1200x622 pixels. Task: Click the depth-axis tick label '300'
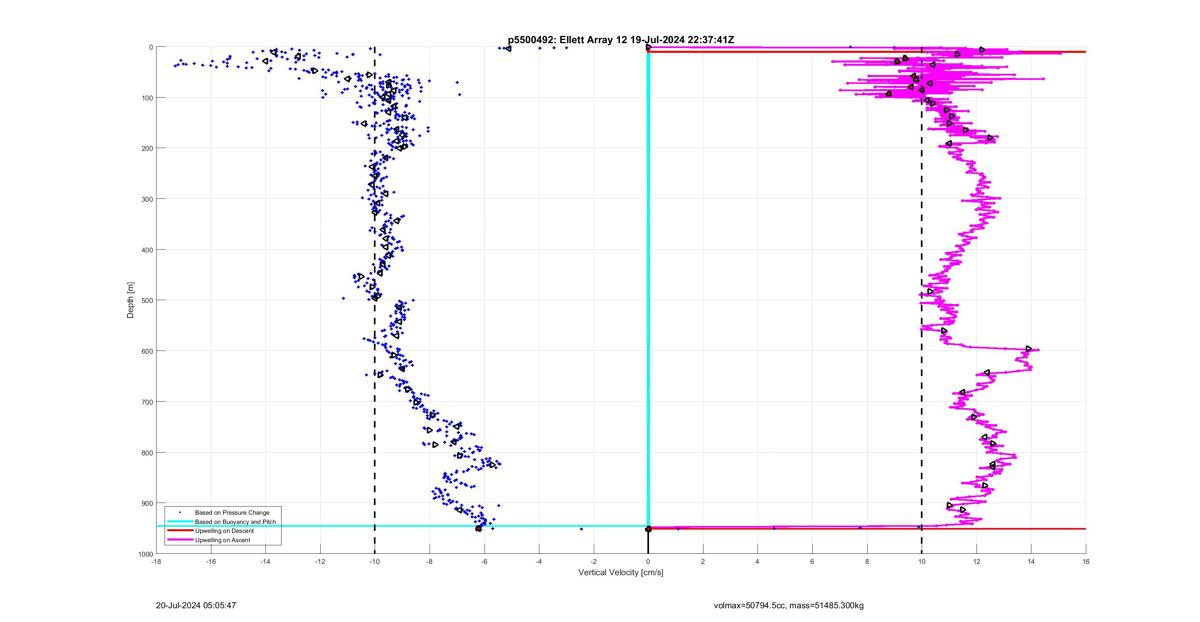pos(145,199)
